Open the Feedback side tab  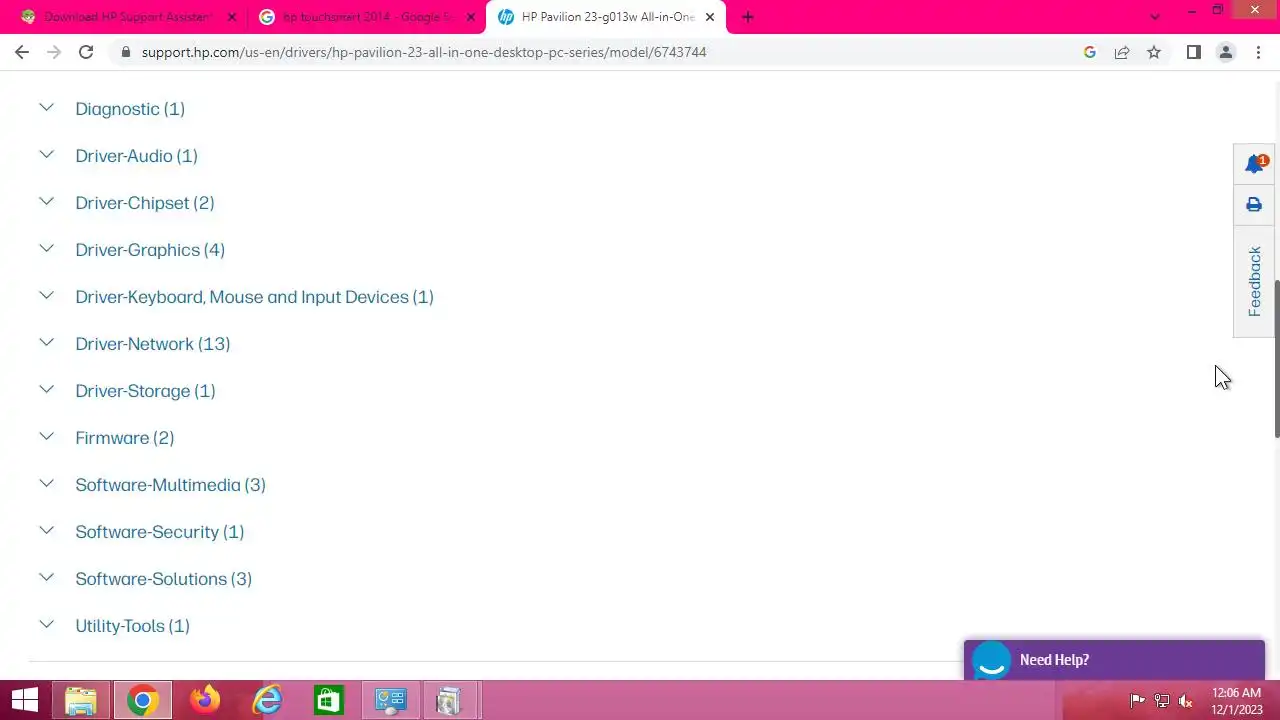point(1254,281)
